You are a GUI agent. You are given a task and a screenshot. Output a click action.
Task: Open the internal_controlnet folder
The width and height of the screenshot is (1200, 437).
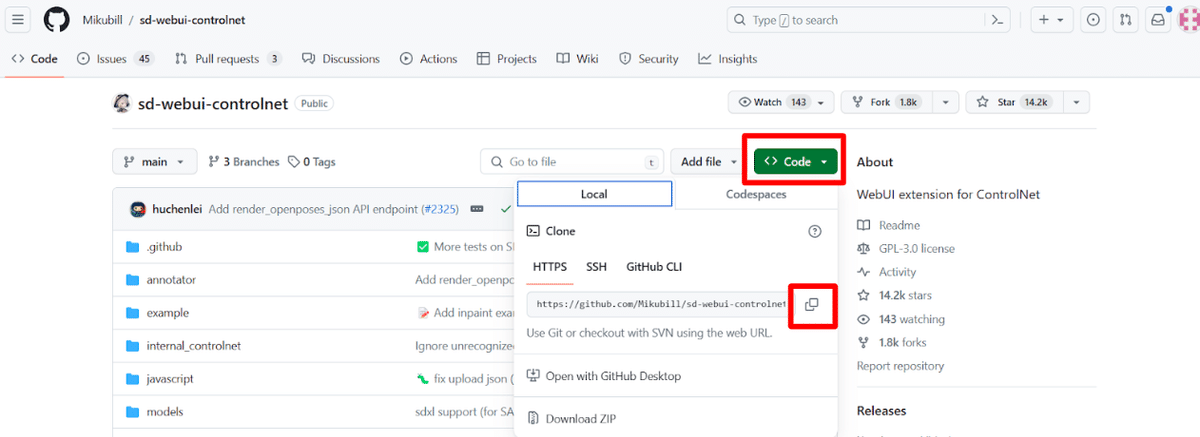[193, 346]
